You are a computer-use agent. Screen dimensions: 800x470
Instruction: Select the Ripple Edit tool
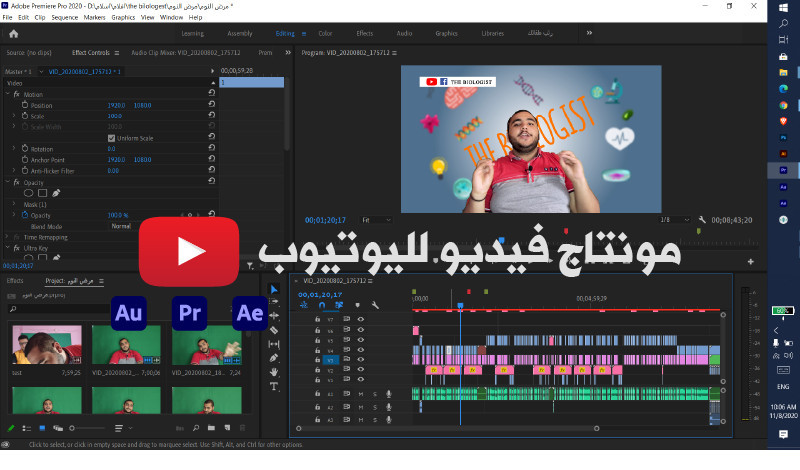(274, 316)
